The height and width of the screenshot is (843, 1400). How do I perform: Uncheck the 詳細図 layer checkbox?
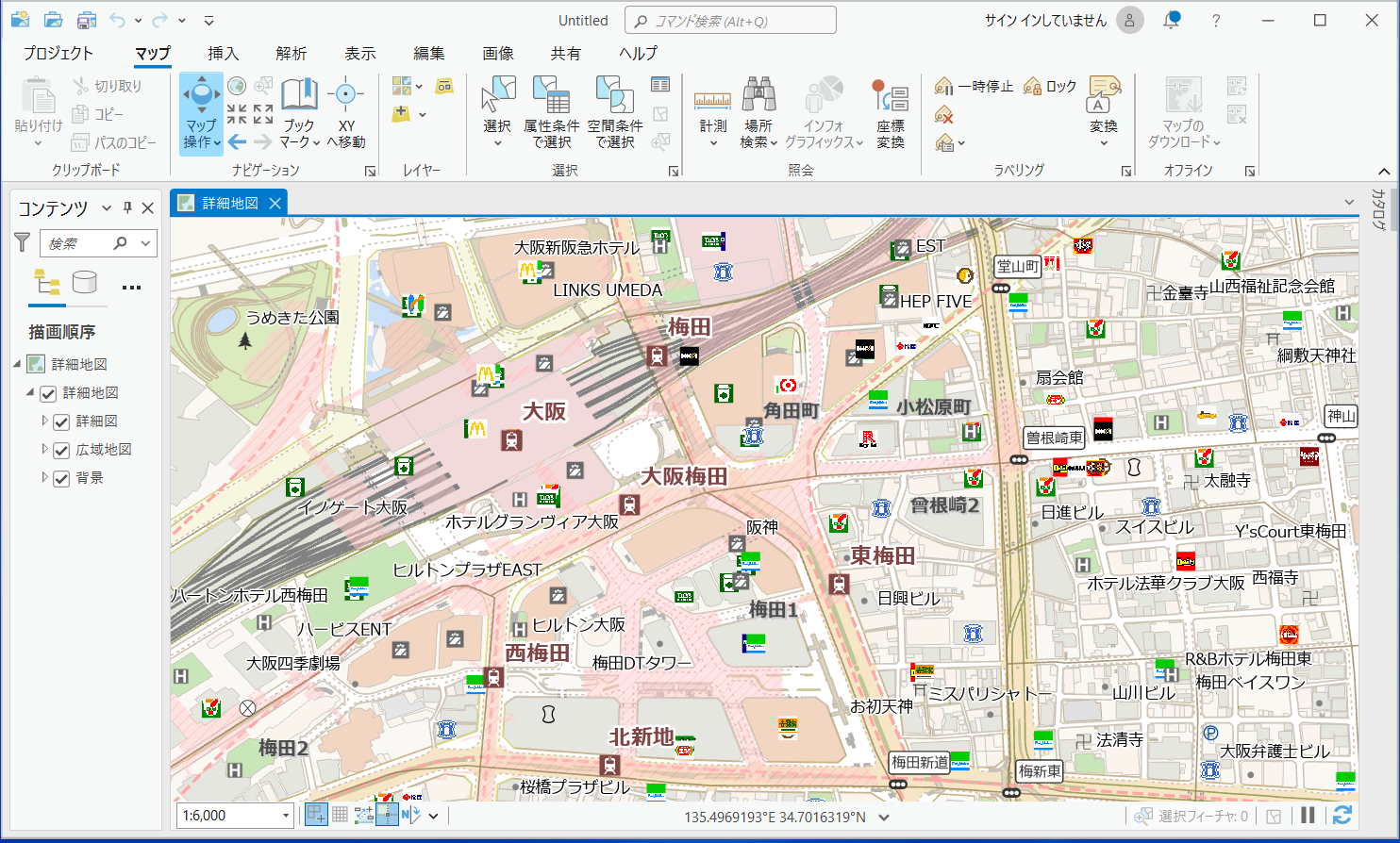pos(62,421)
